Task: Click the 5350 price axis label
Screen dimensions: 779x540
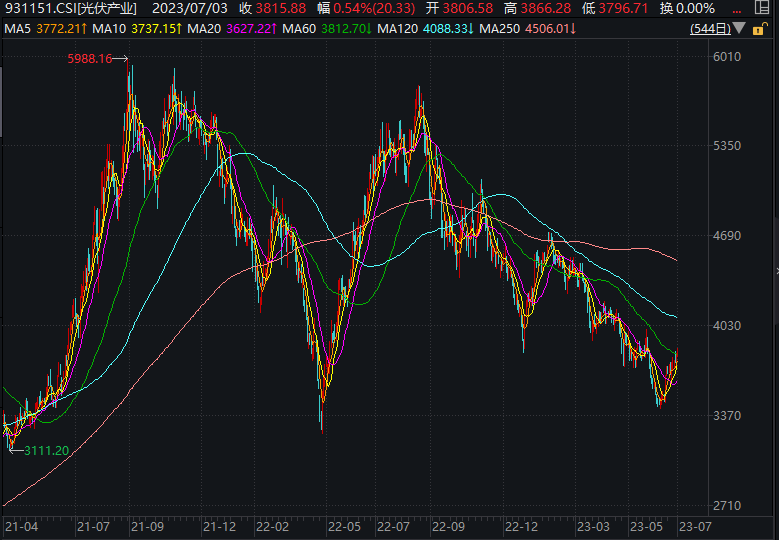Action: [x=727, y=146]
